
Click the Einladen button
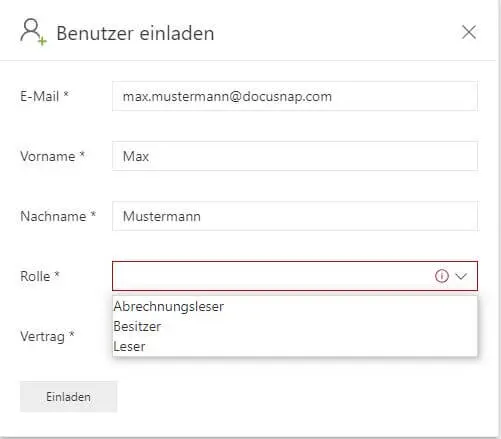[x=68, y=397]
